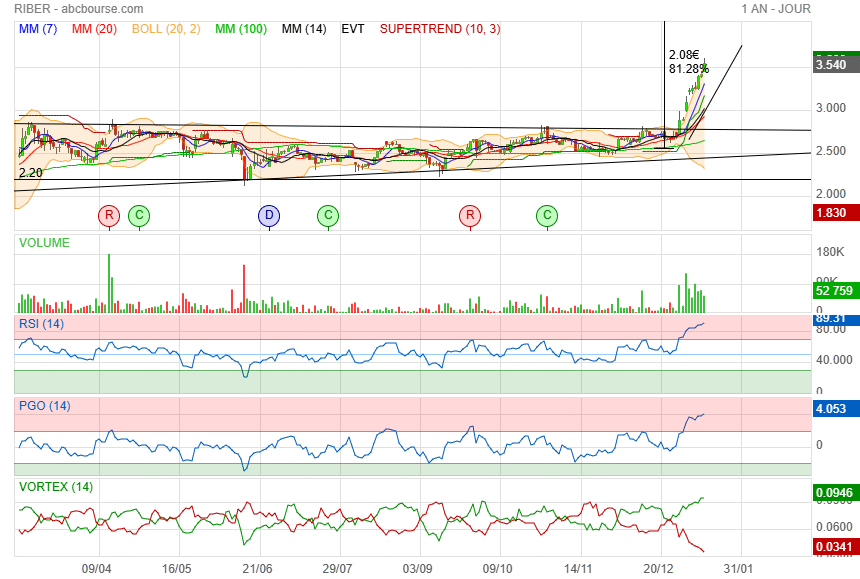This screenshot has height=579, width=860.
Task: Click the rightmost green C event marker
Action: tap(546, 215)
